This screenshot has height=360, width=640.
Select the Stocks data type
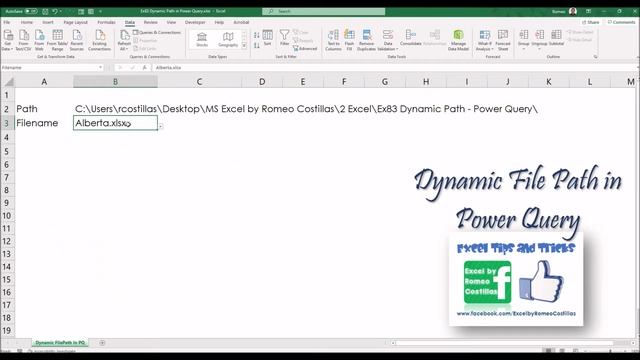tap(202, 40)
